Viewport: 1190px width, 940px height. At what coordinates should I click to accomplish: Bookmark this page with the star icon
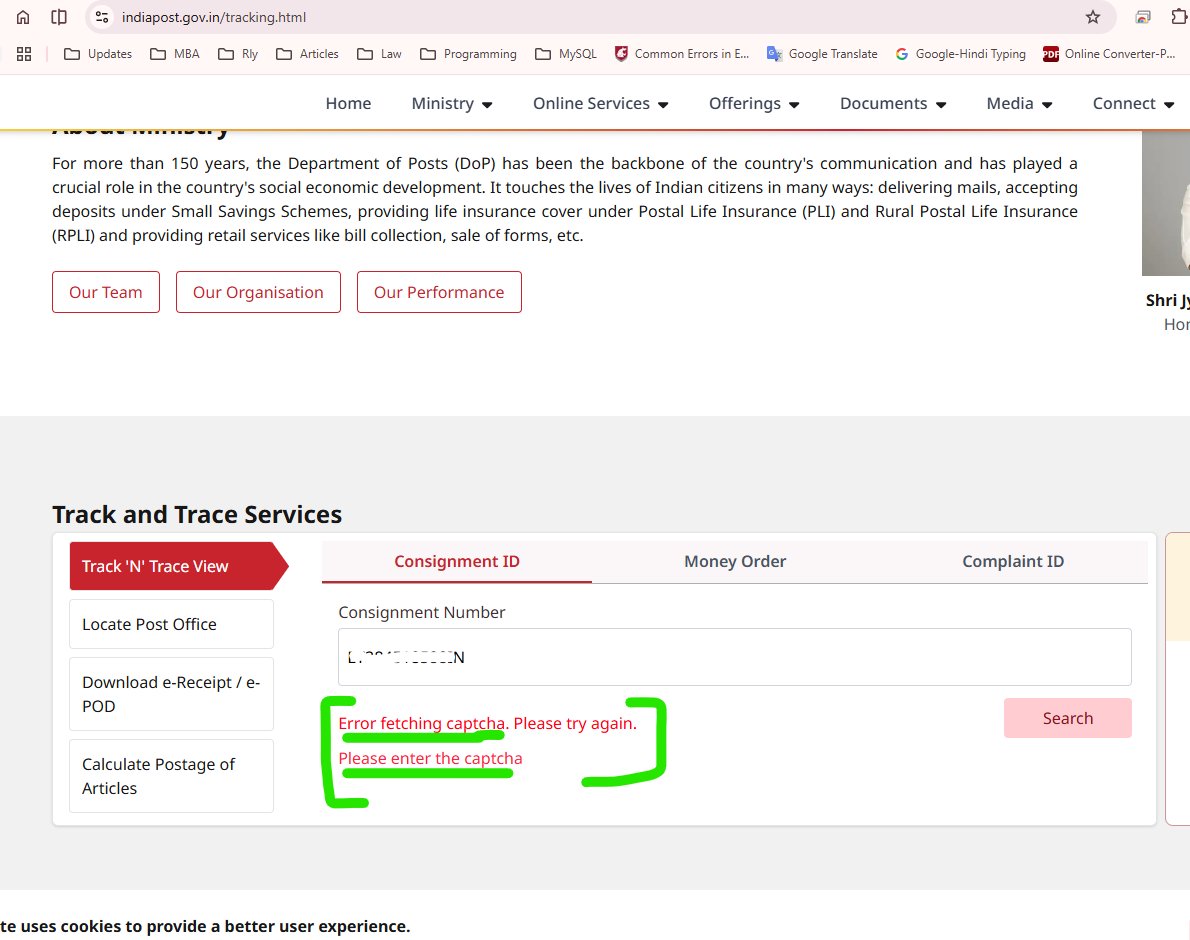(x=1092, y=17)
